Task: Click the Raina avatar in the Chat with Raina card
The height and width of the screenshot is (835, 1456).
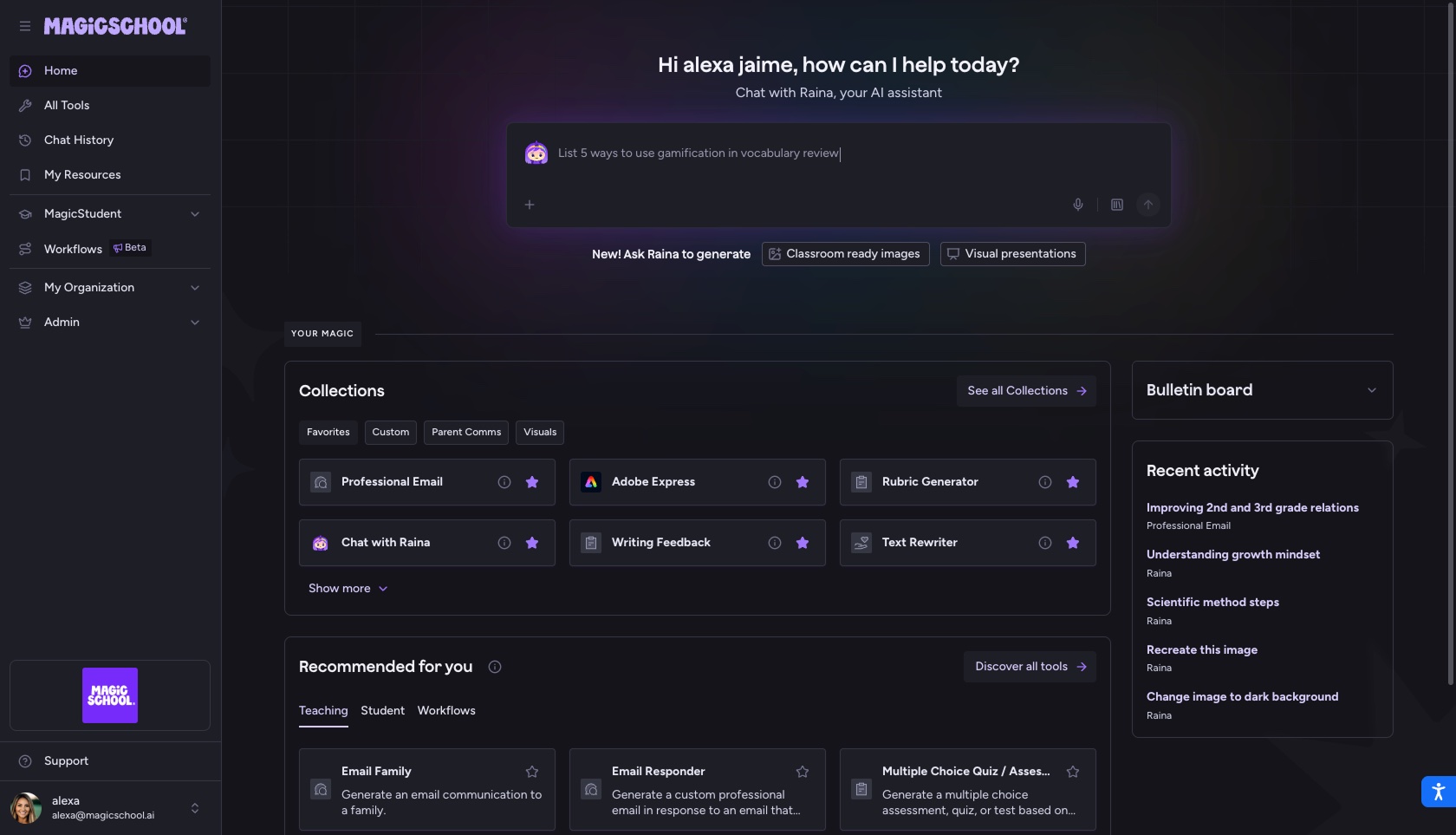Action: click(x=321, y=543)
